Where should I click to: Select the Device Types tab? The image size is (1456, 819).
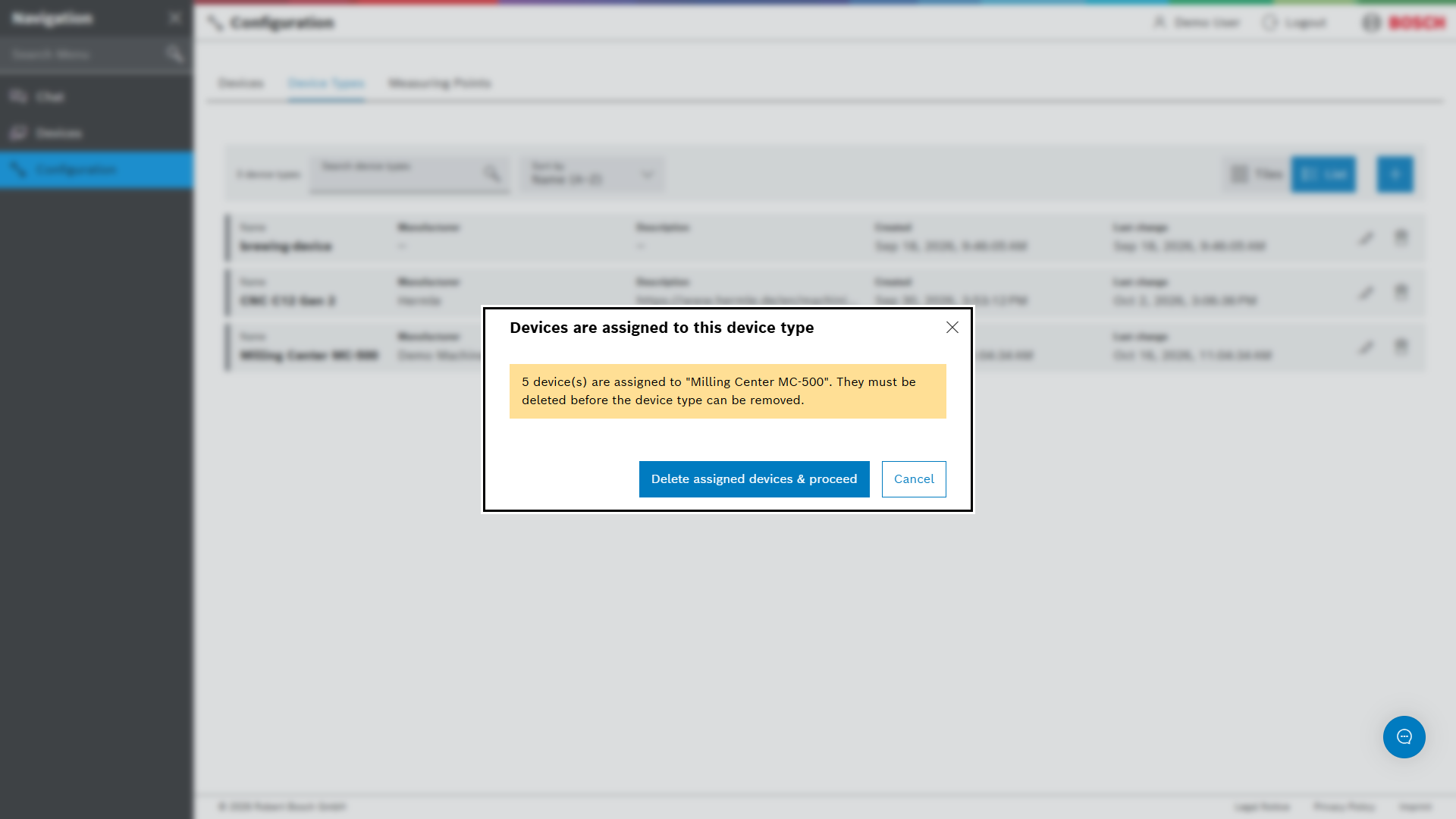tap(326, 83)
